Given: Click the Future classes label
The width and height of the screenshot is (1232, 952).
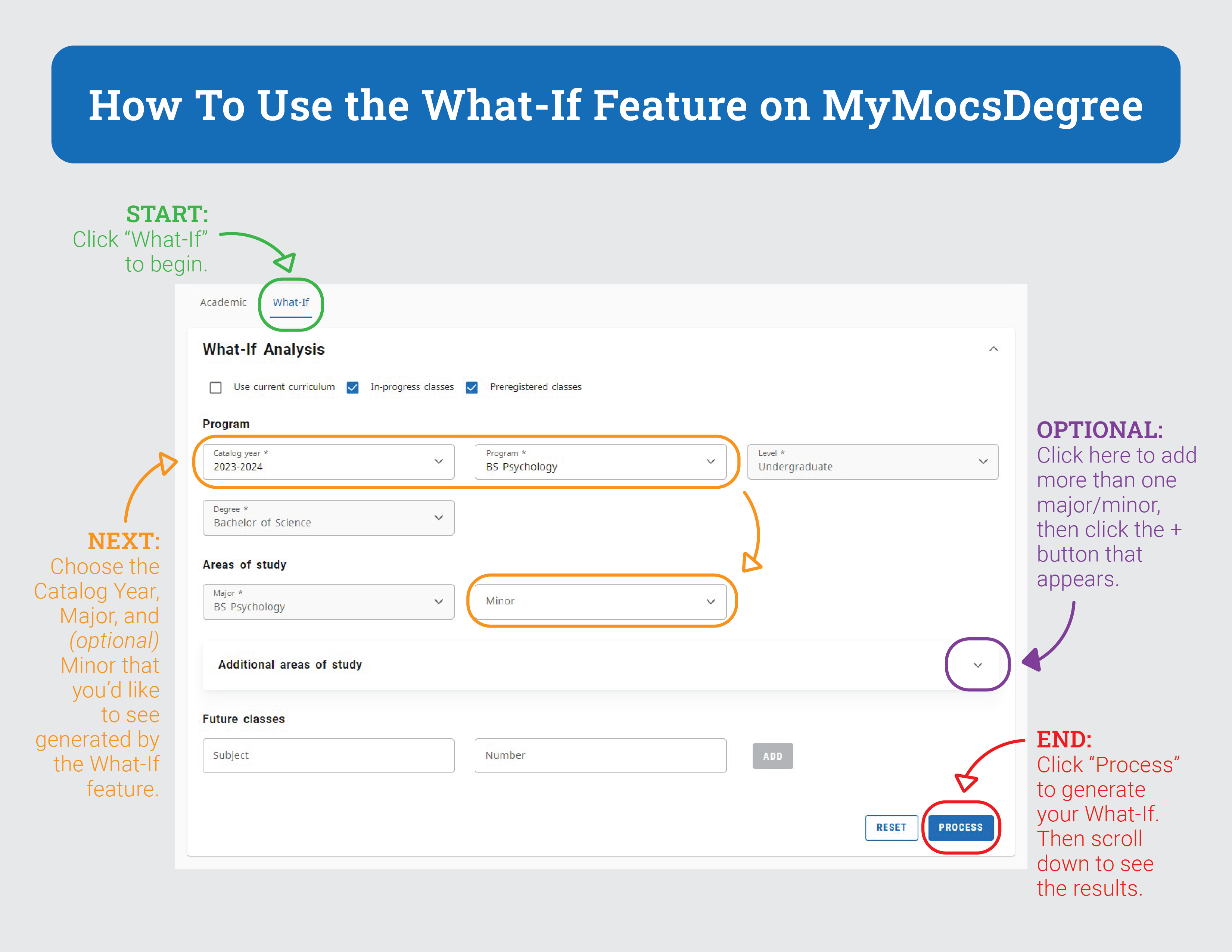Looking at the screenshot, I should coord(244,719).
